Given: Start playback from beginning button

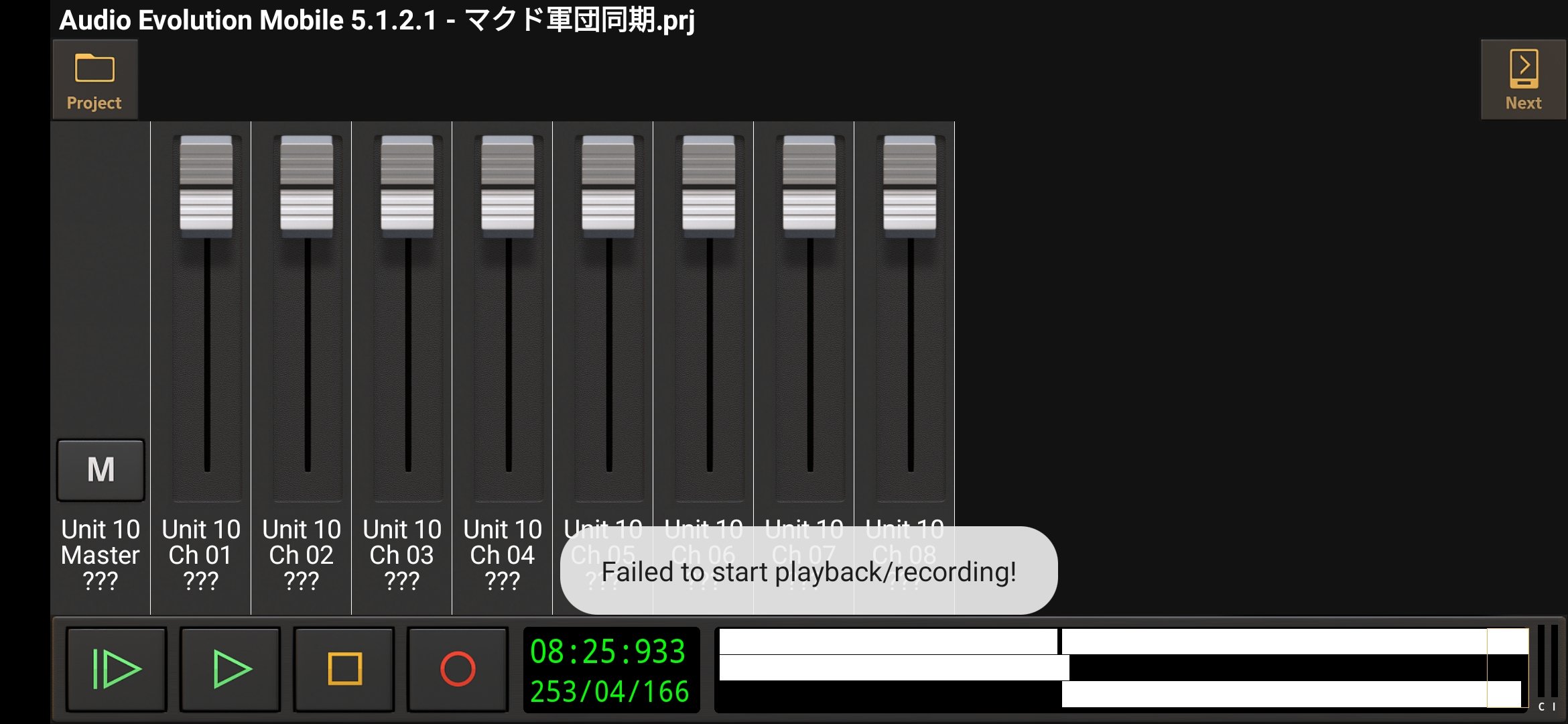Looking at the screenshot, I should coord(117,669).
